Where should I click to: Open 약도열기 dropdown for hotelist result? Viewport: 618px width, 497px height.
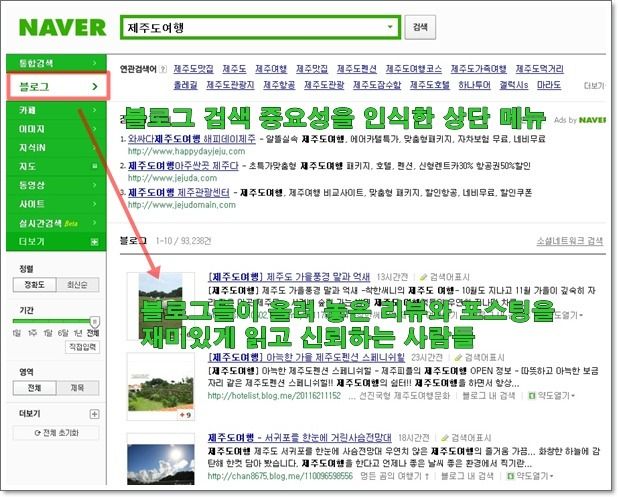(x=551, y=395)
